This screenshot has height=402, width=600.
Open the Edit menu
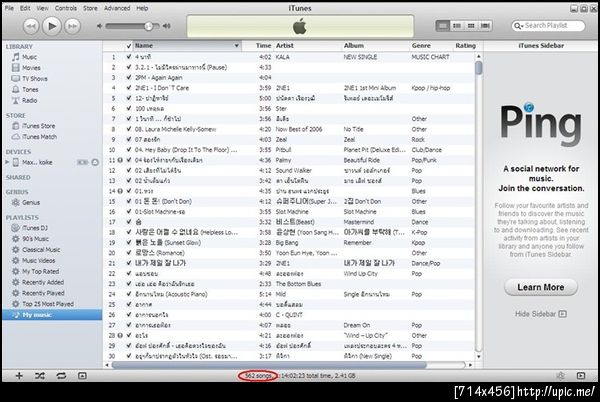[x=25, y=8]
